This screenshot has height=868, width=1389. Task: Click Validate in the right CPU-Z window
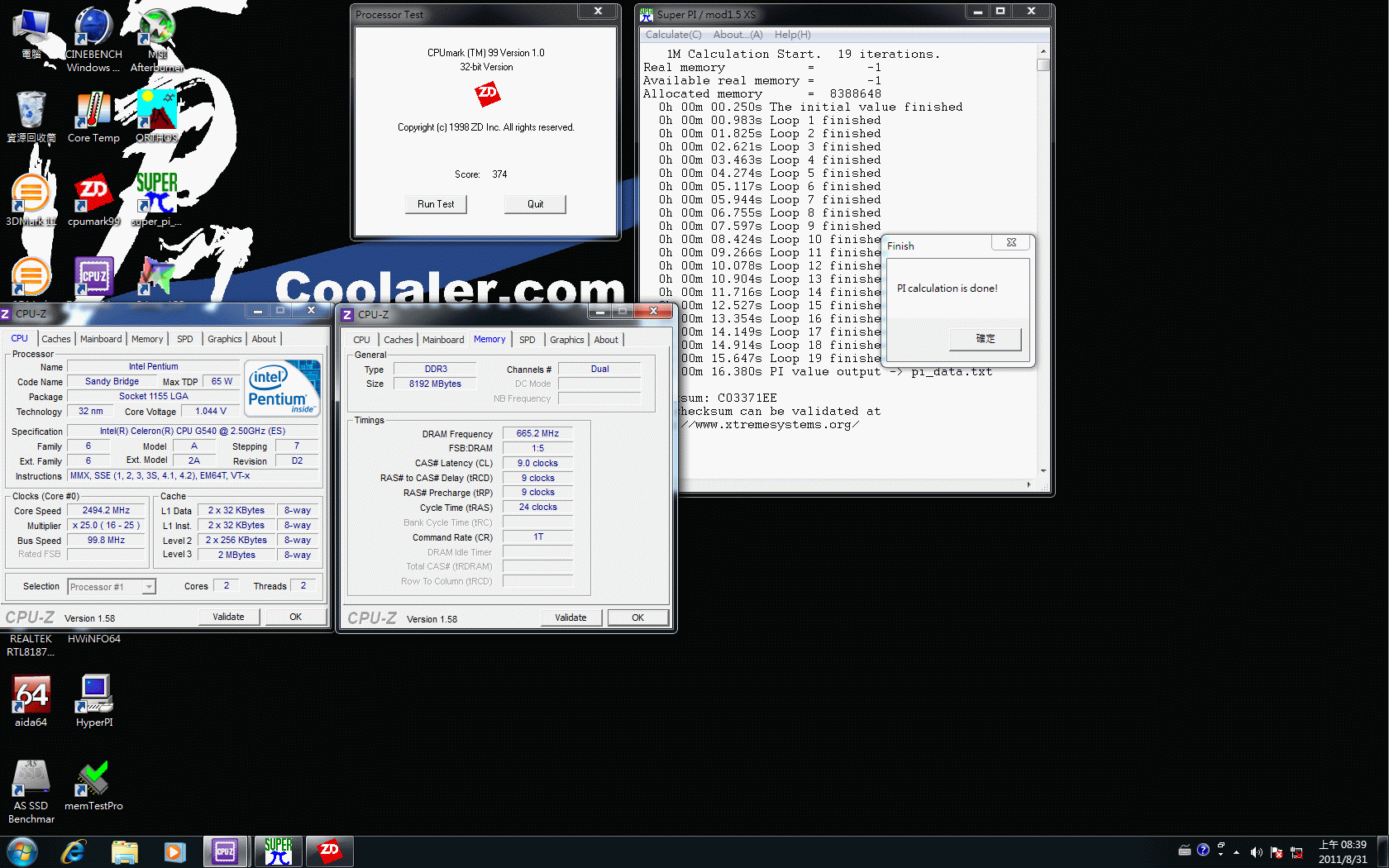click(x=570, y=618)
